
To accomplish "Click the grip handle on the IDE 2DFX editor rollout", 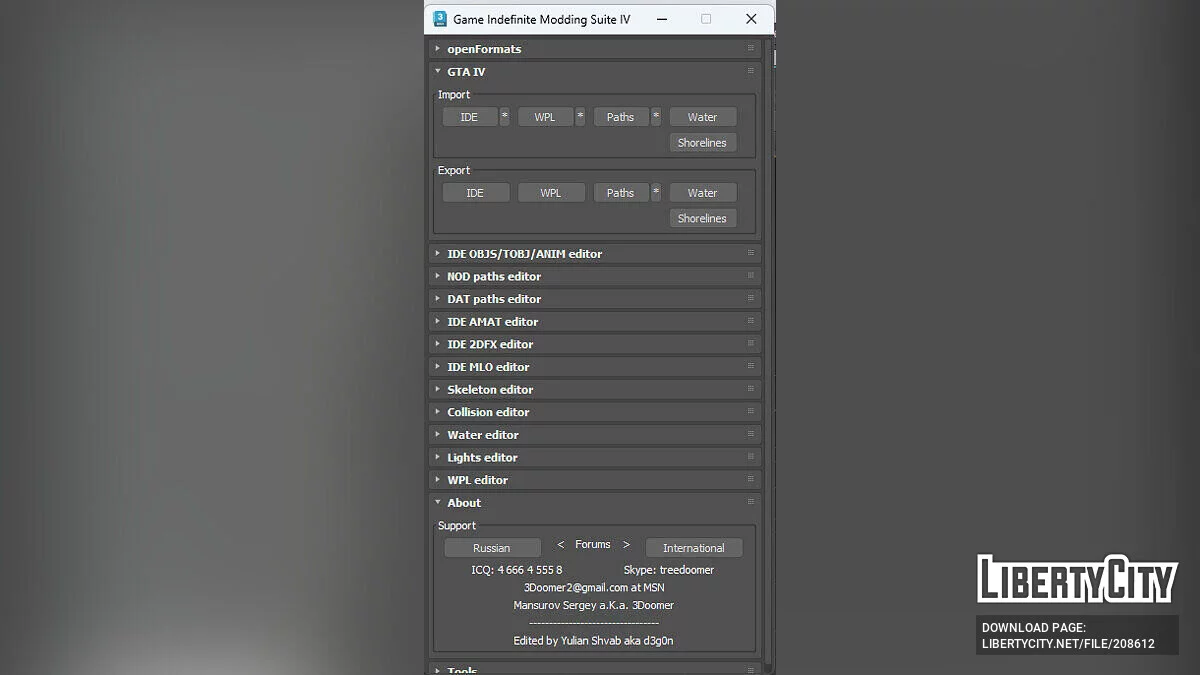I will [x=751, y=343].
